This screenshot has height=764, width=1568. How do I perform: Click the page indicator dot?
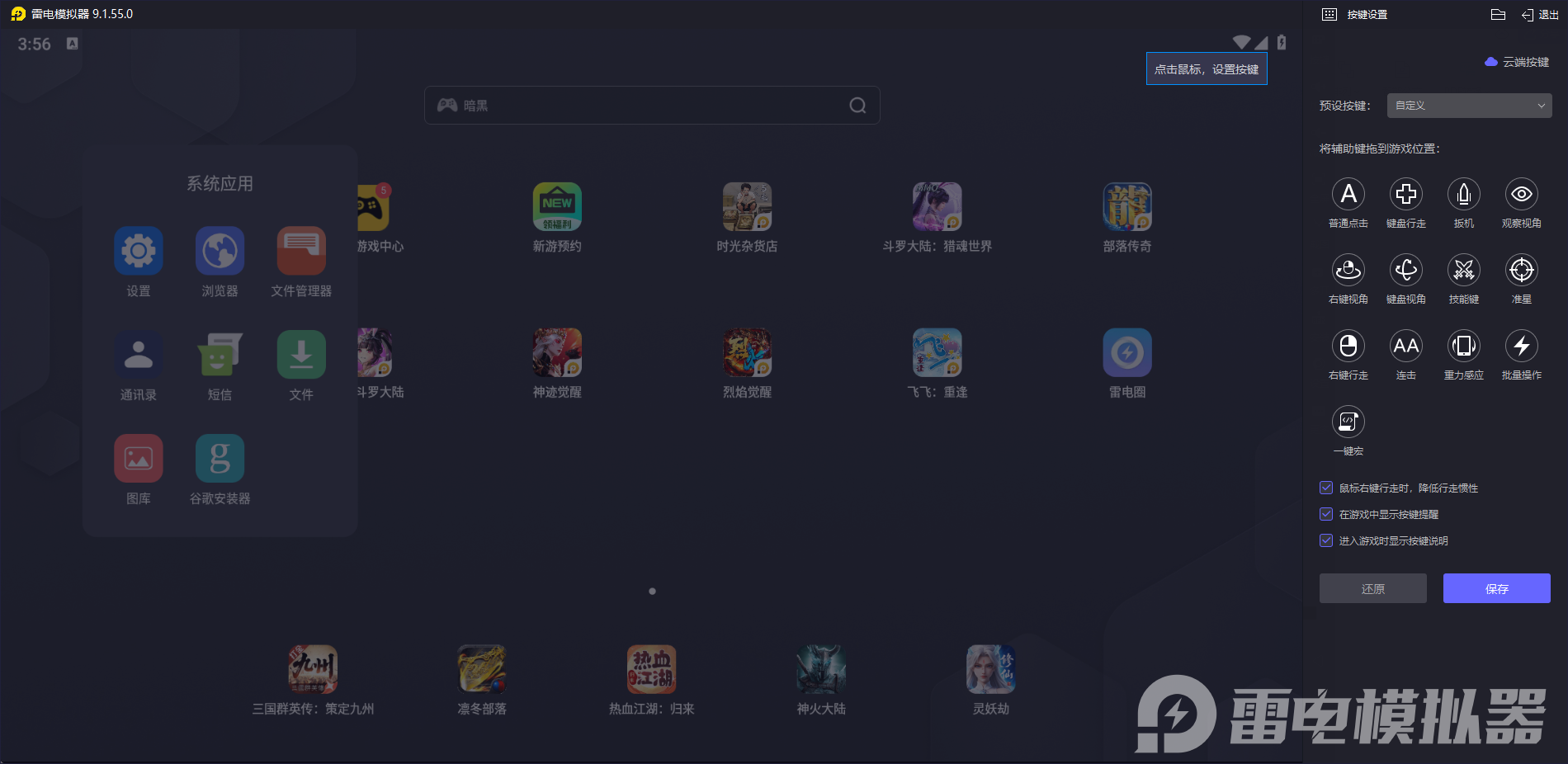click(x=652, y=591)
